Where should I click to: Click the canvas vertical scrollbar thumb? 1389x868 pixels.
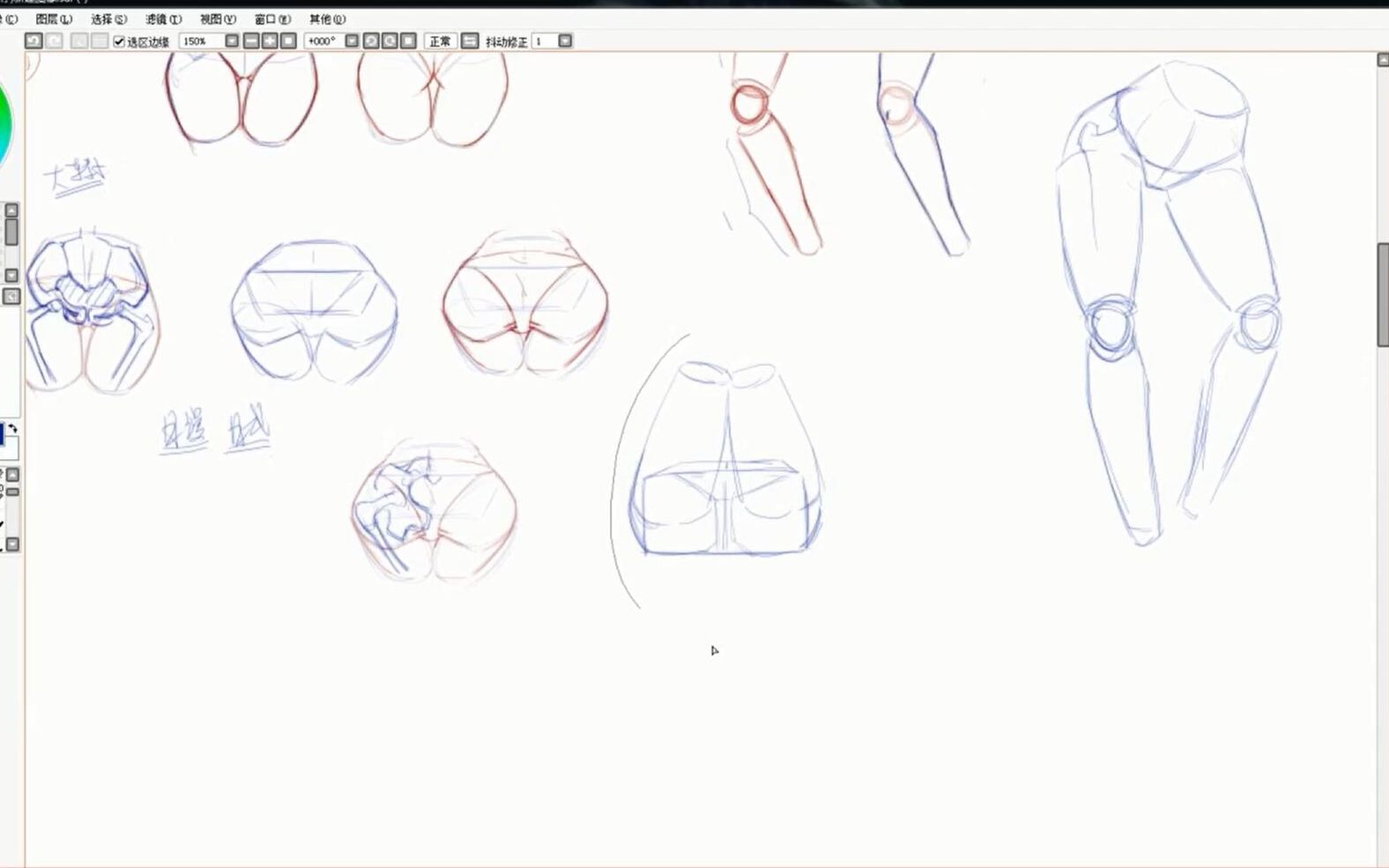tap(1383, 295)
